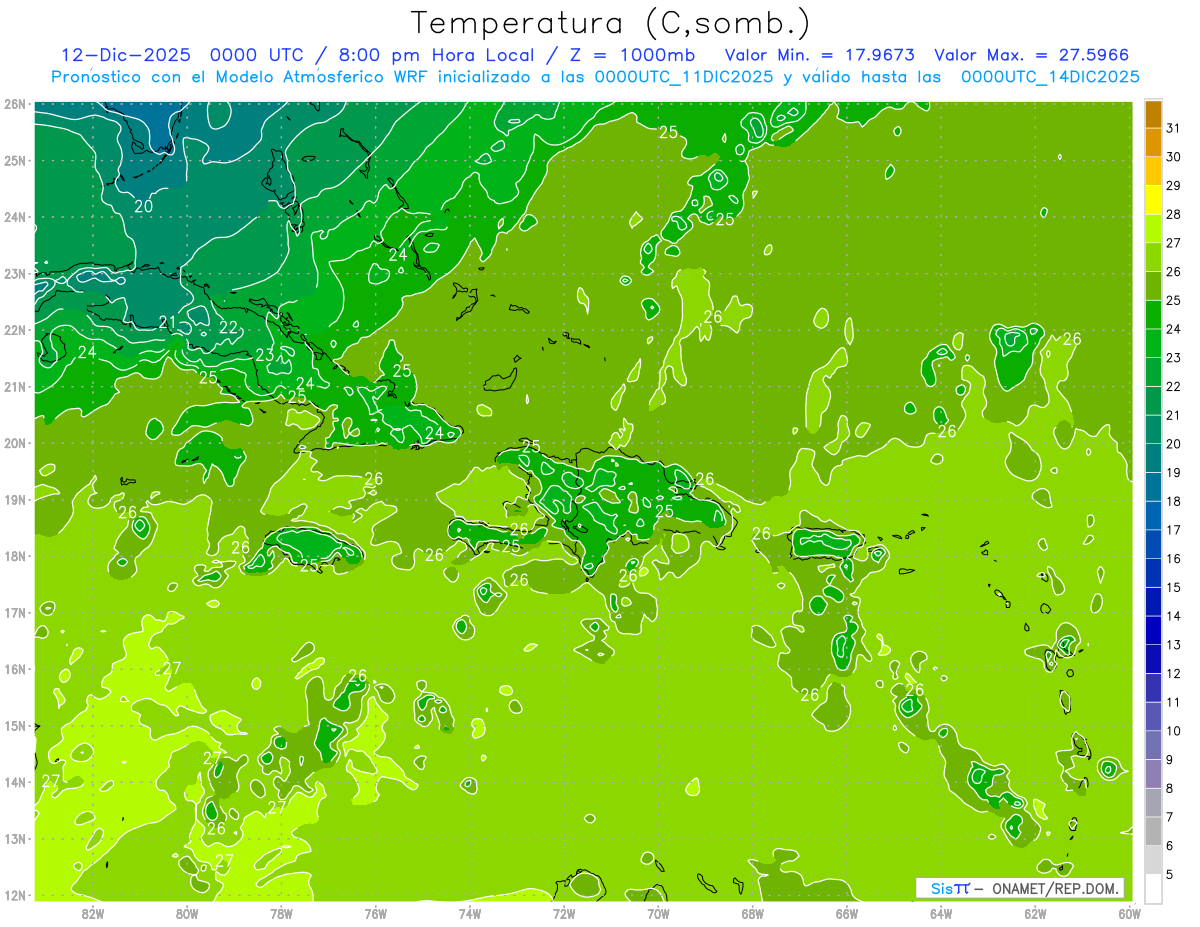Click the yellow band between 28 and 29
This screenshot has width=1200, height=927.
[x=1153, y=200]
